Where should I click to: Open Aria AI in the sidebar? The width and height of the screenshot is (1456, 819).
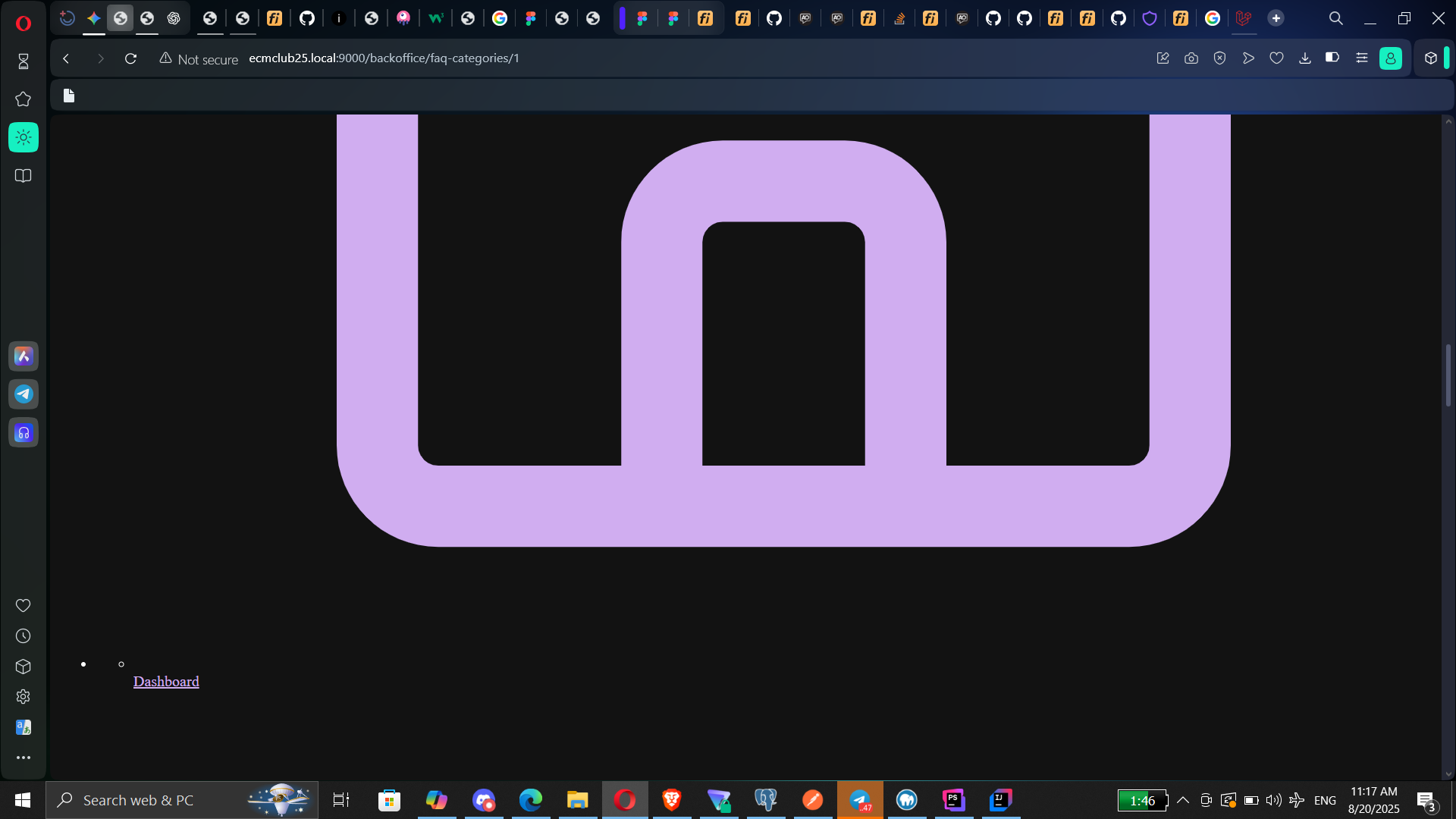24,356
